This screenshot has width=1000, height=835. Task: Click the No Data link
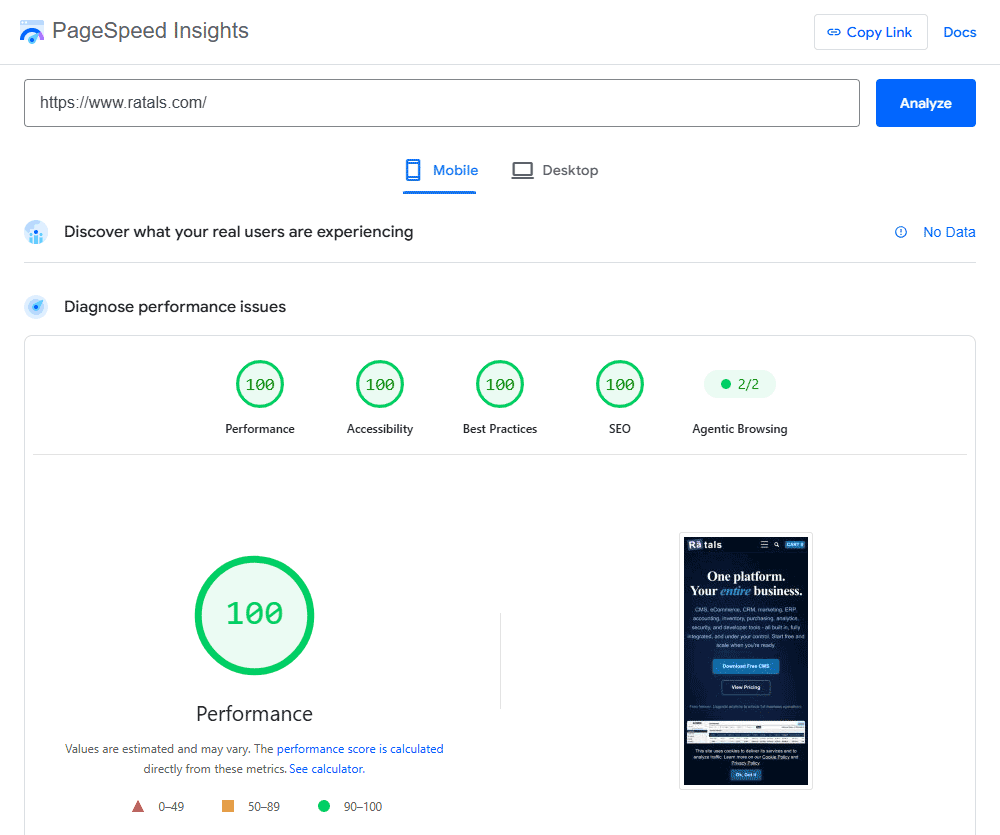point(949,232)
